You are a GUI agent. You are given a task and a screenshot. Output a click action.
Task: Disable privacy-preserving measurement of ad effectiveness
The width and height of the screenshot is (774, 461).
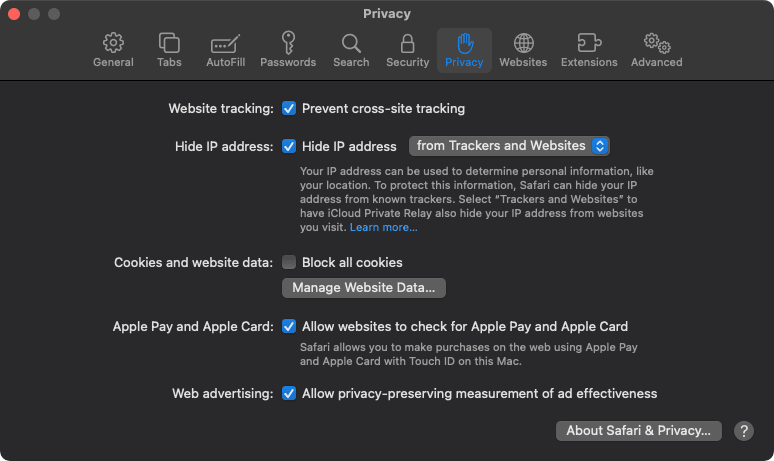(x=289, y=393)
